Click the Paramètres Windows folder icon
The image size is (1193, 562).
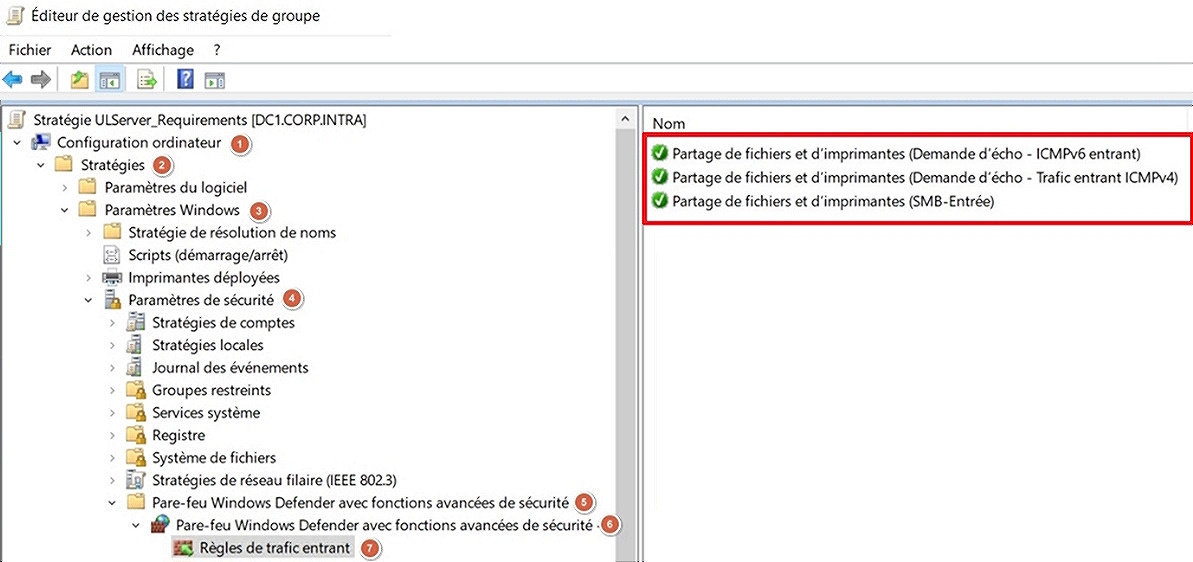point(89,209)
